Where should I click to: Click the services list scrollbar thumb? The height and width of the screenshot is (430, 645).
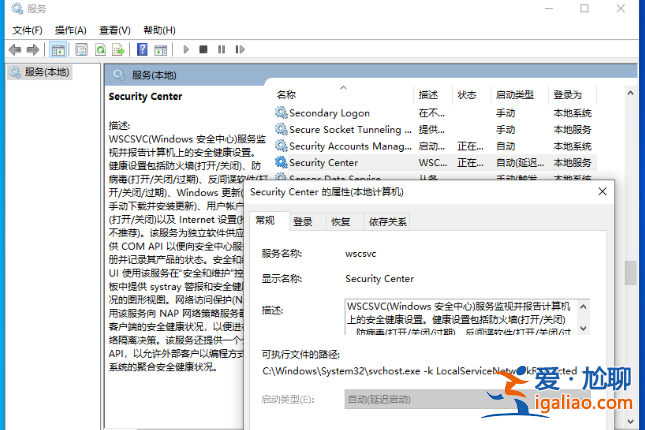point(630,272)
